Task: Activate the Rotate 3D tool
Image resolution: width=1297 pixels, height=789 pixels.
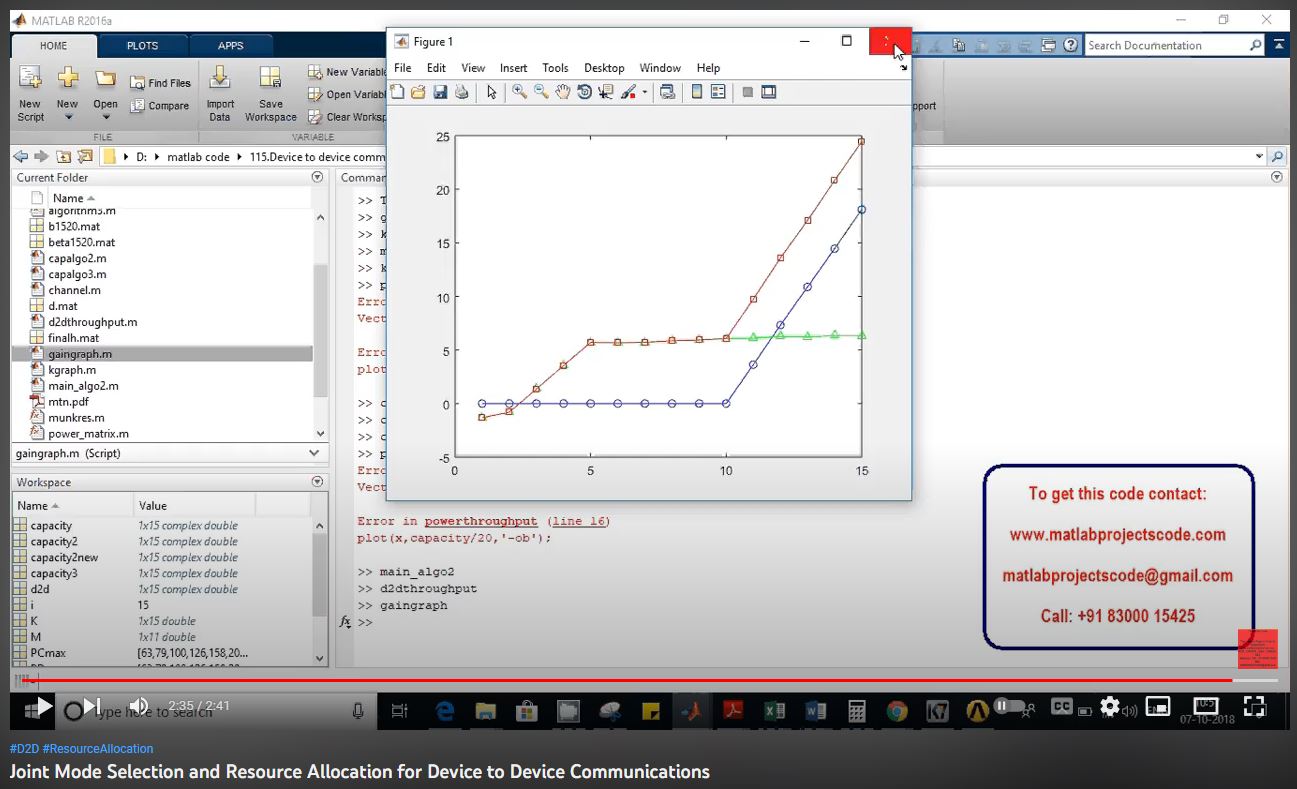Action: 585,92
